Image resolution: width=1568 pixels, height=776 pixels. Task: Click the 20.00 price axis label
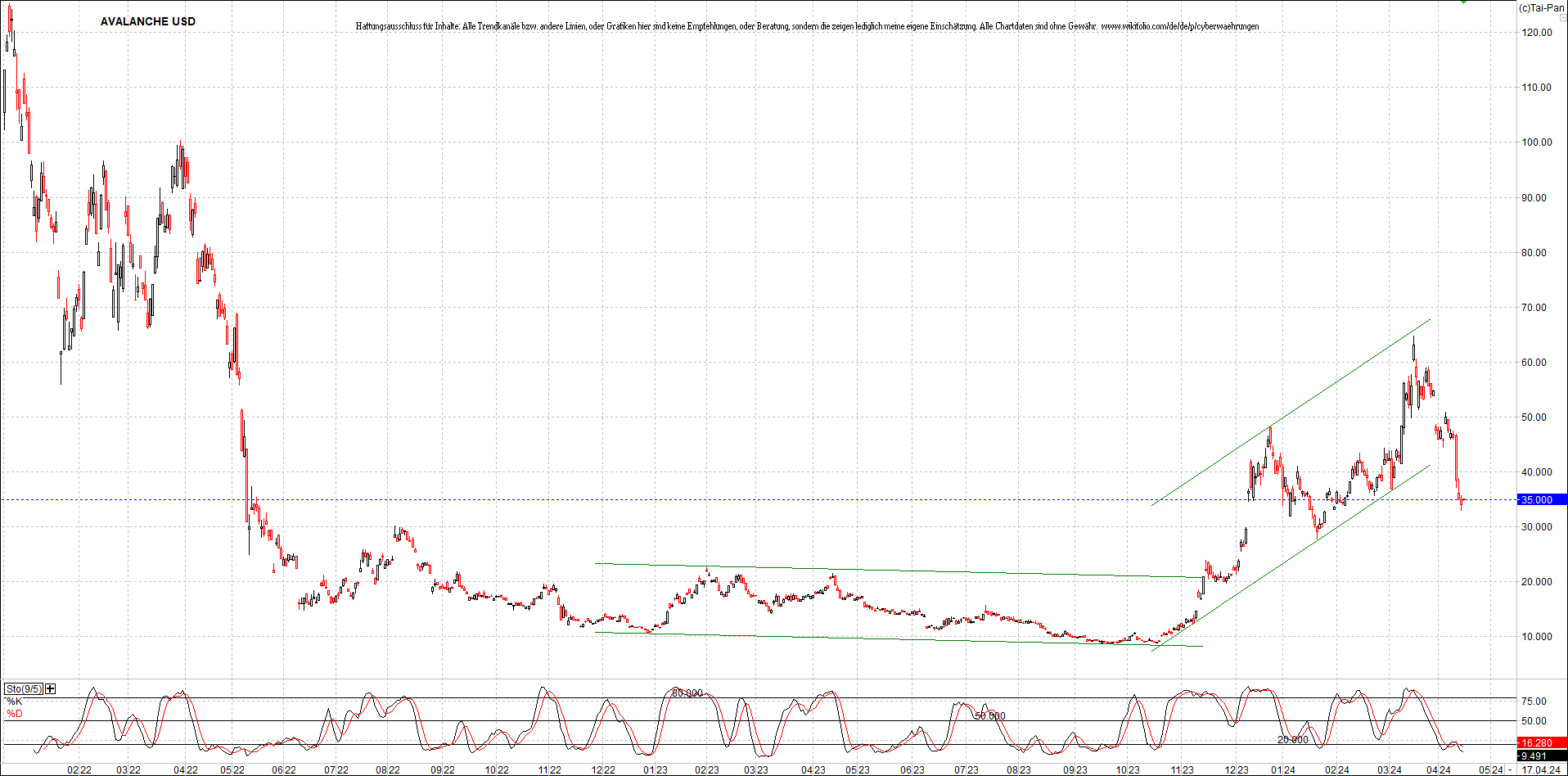1536,582
